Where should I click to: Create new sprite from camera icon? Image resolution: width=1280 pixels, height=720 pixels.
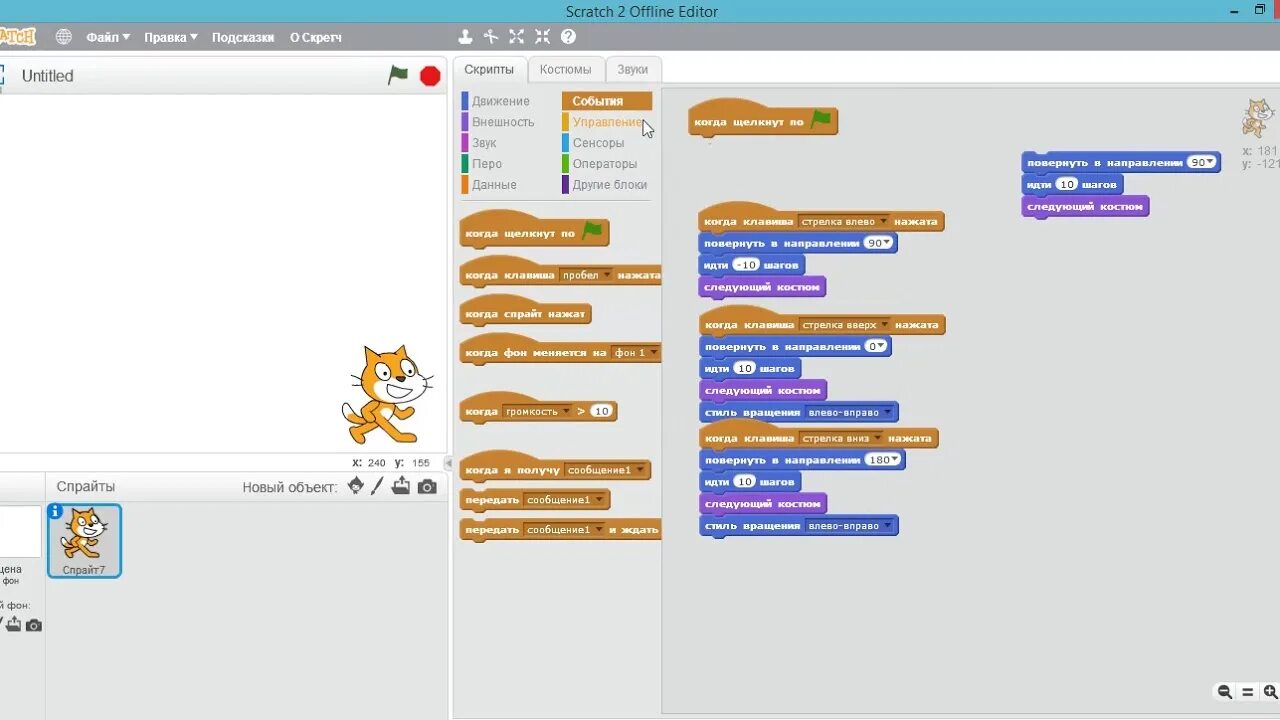point(427,487)
